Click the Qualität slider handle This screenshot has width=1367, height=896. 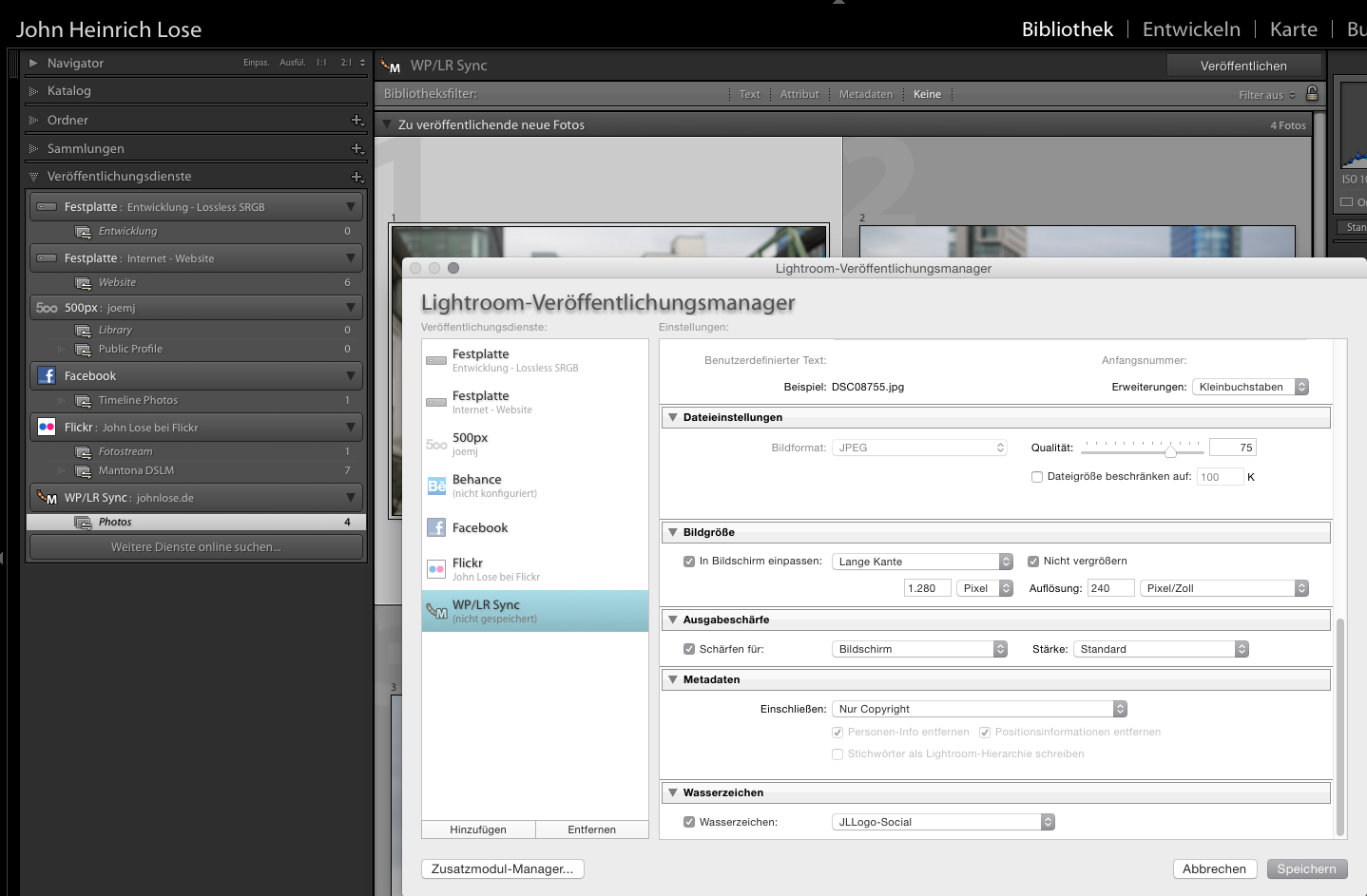1170,450
